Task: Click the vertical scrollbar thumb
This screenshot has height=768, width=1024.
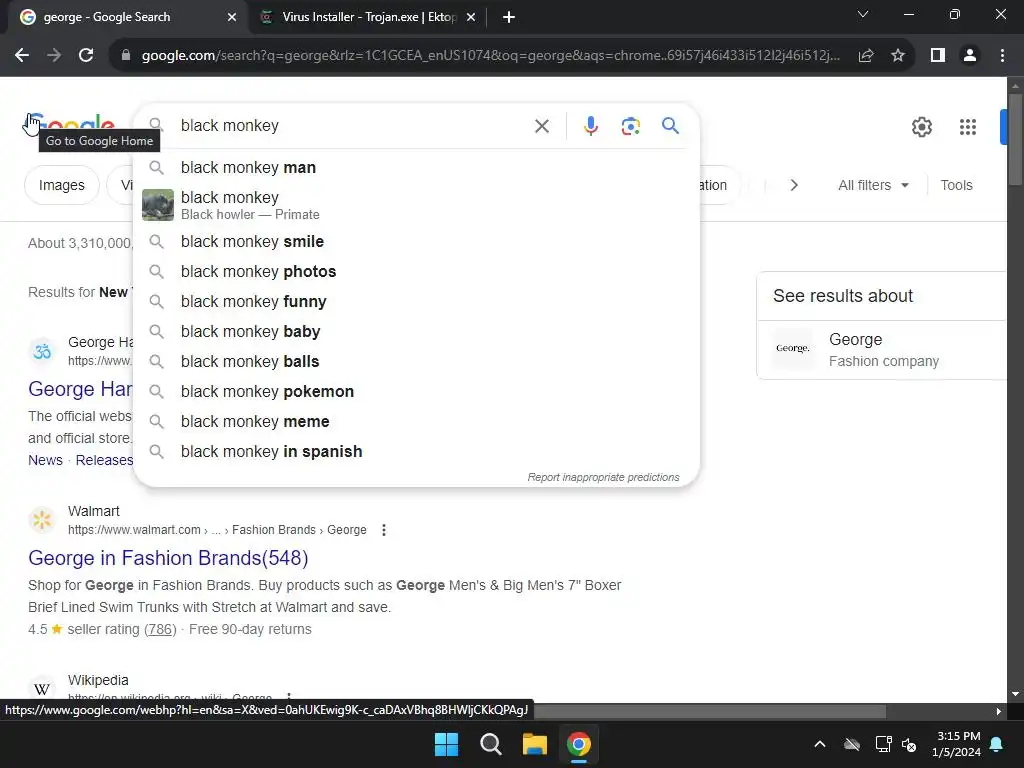Action: click(1015, 139)
